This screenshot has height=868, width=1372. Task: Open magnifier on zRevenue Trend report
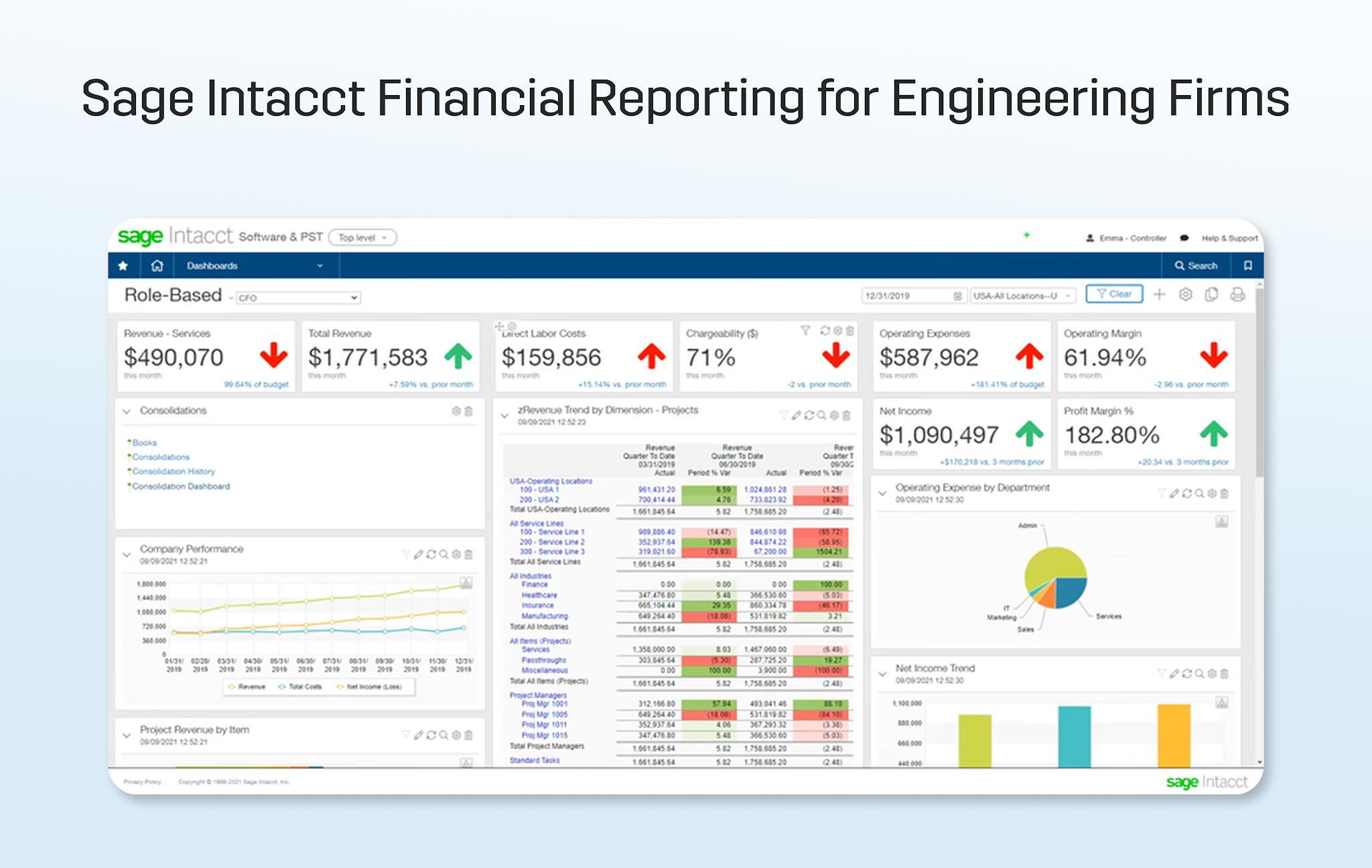tap(821, 415)
